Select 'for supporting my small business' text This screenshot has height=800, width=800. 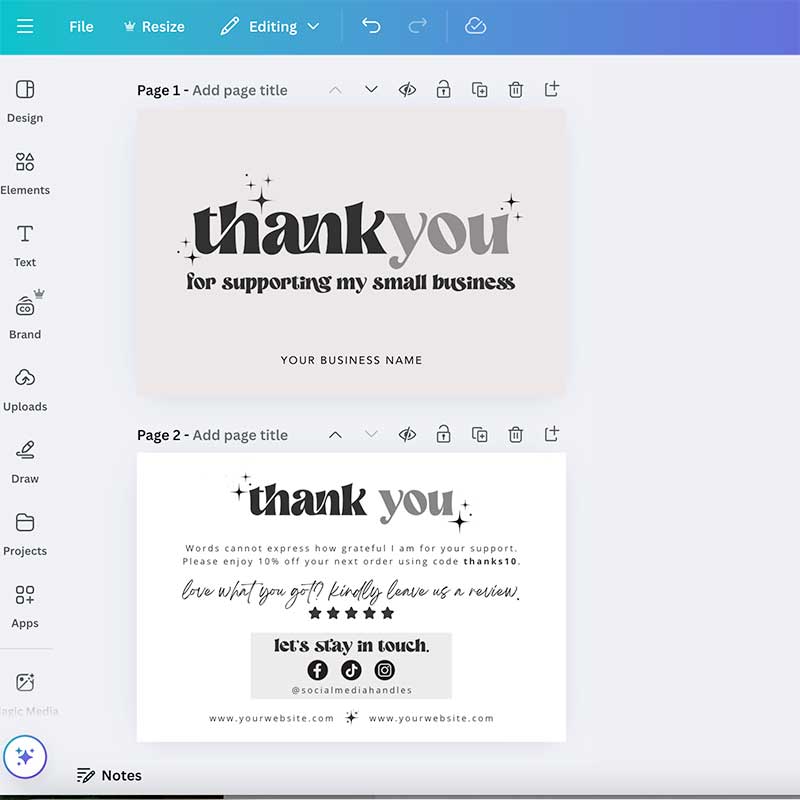pyautogui.click(x=351, y=283)
